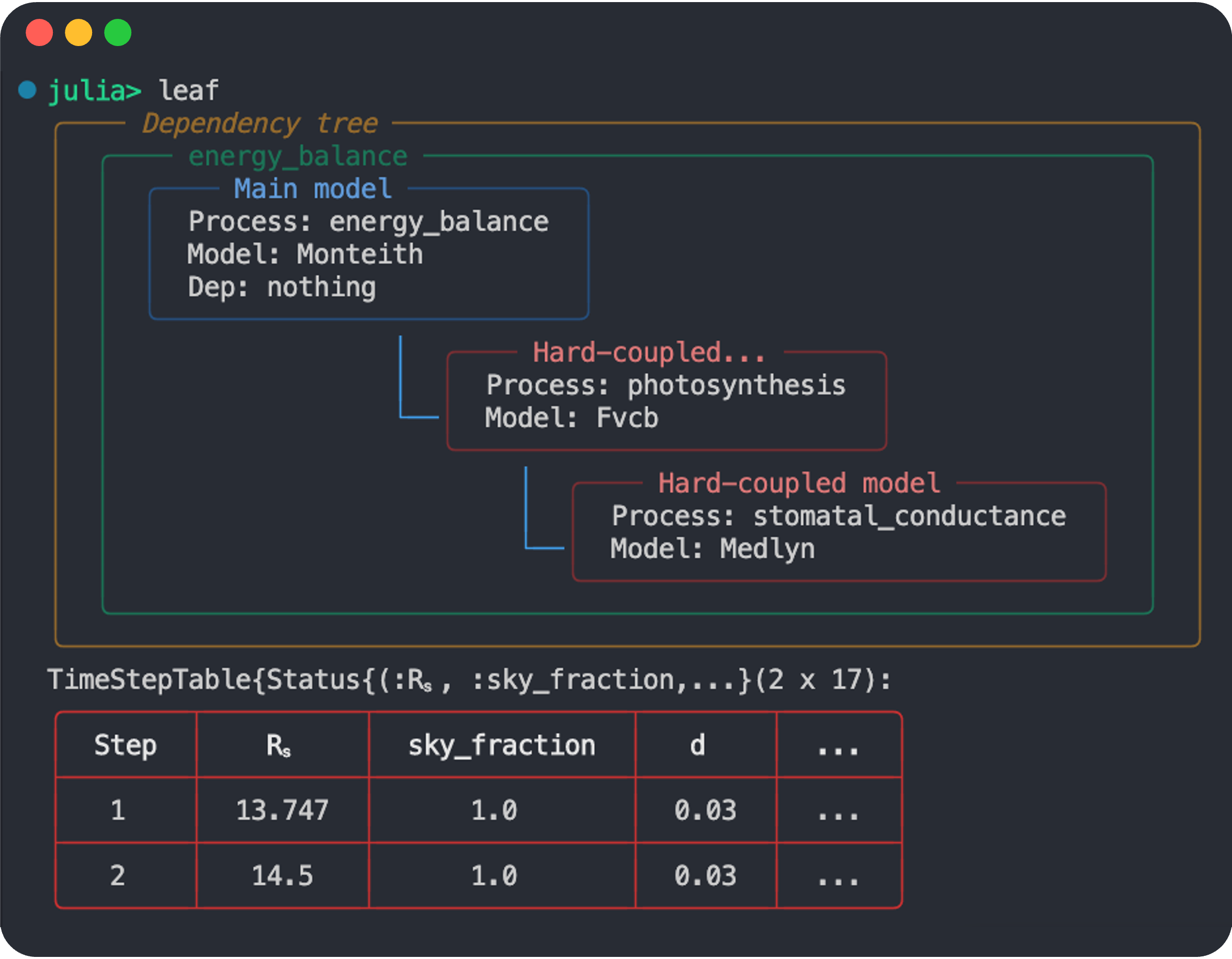Click the 'Hard-coupled...' truncated heading
This screenshot has width=1232, height=959.
(649, 353)
